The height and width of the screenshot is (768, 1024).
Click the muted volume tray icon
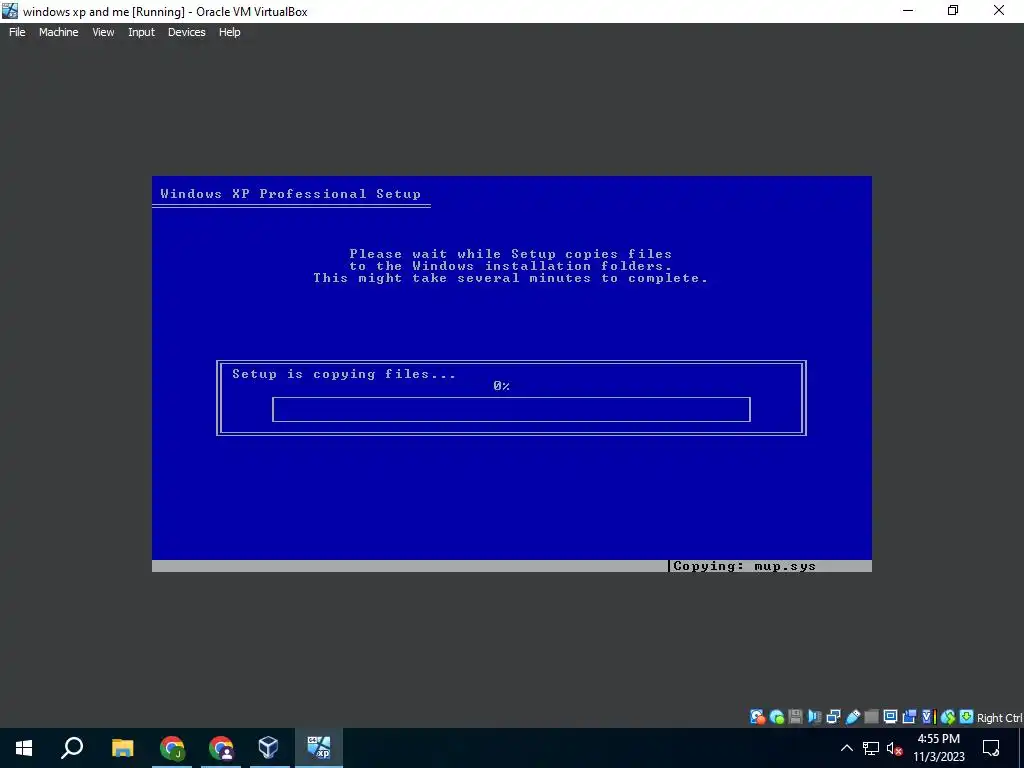pos(894,749)
